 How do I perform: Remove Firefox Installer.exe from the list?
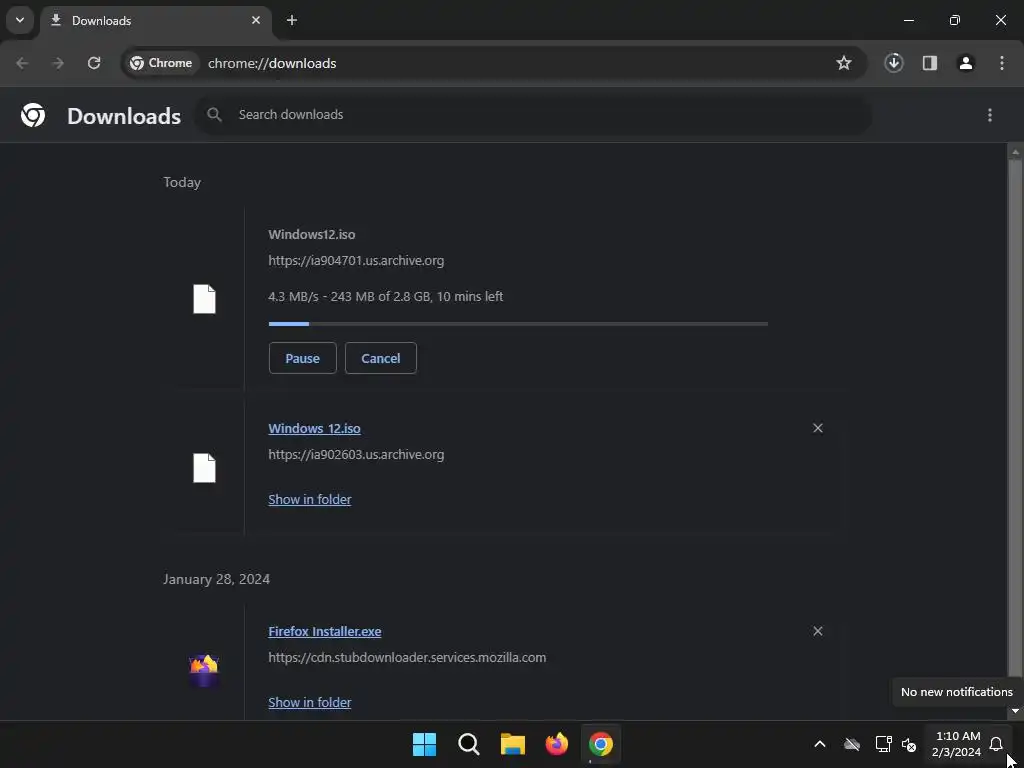coord(818,632)
